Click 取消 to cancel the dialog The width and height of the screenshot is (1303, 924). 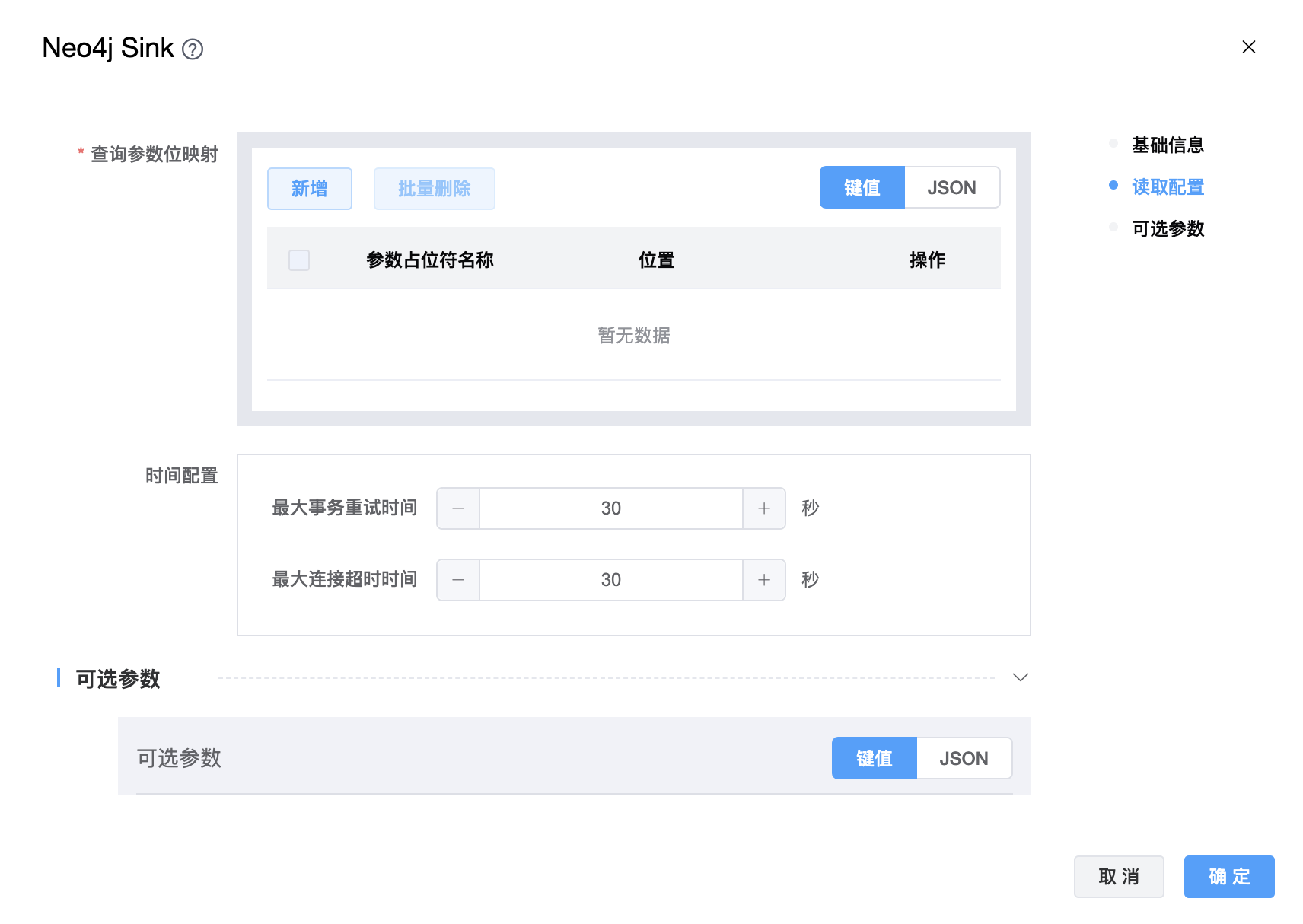point(1118,877)
